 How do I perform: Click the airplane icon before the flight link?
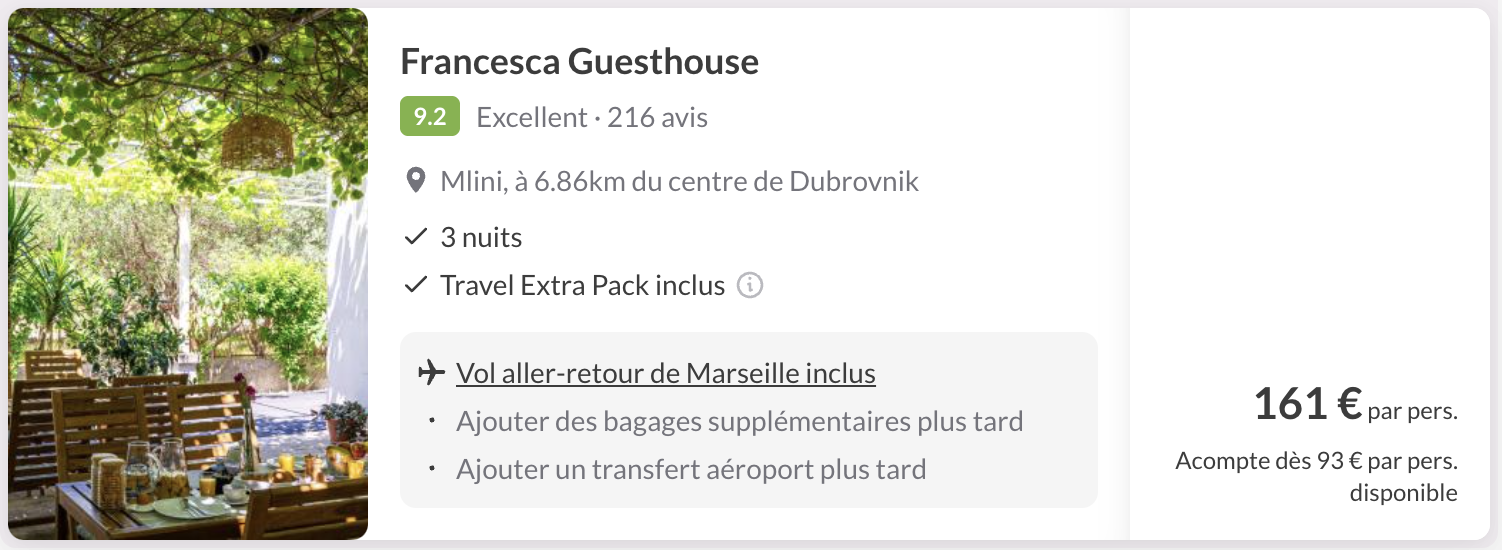[432, 374]
